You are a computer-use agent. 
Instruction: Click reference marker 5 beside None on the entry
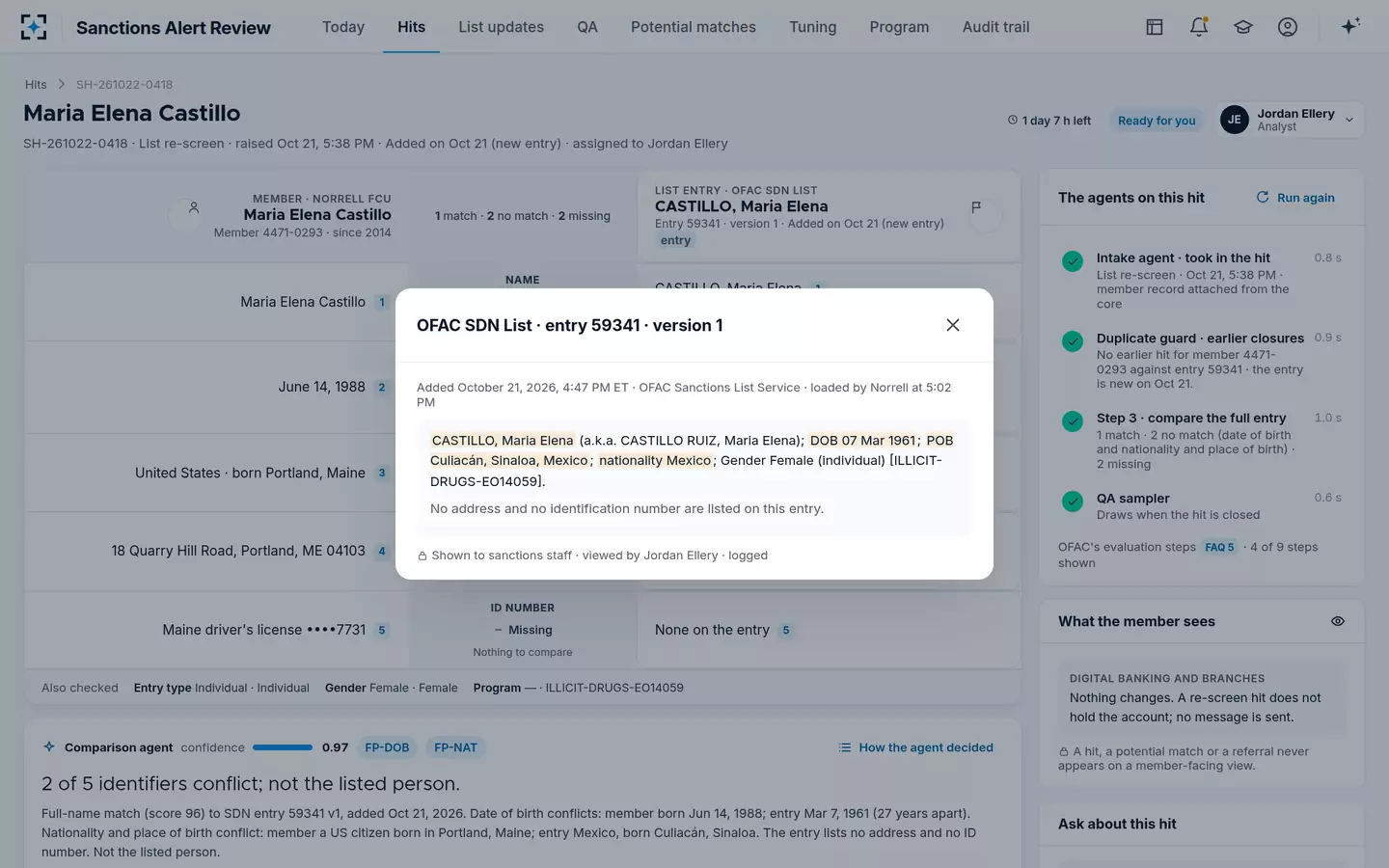(x=786, y=630)
